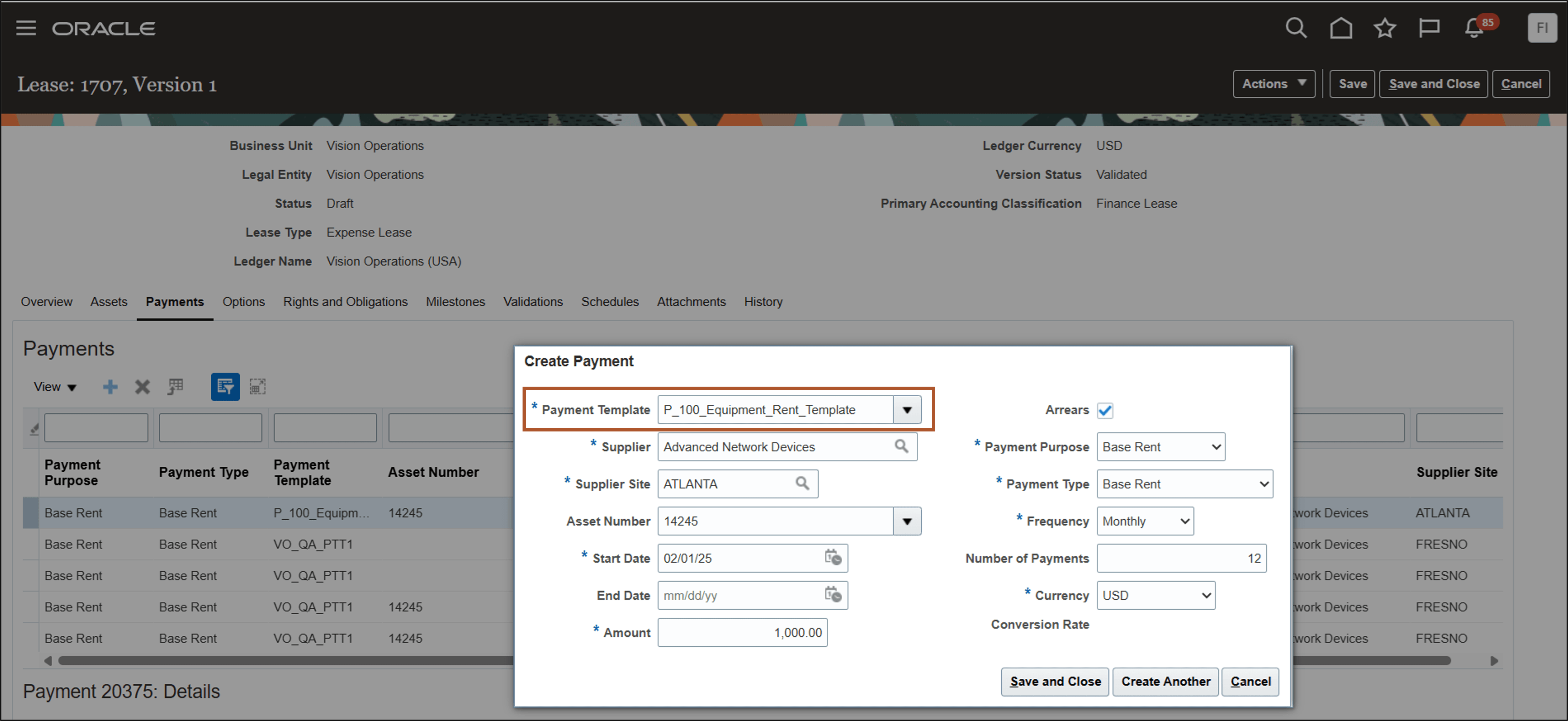The image size is (1568, 721).
Task: Check the Arrears checkbox
Action: pos(1106,410)
